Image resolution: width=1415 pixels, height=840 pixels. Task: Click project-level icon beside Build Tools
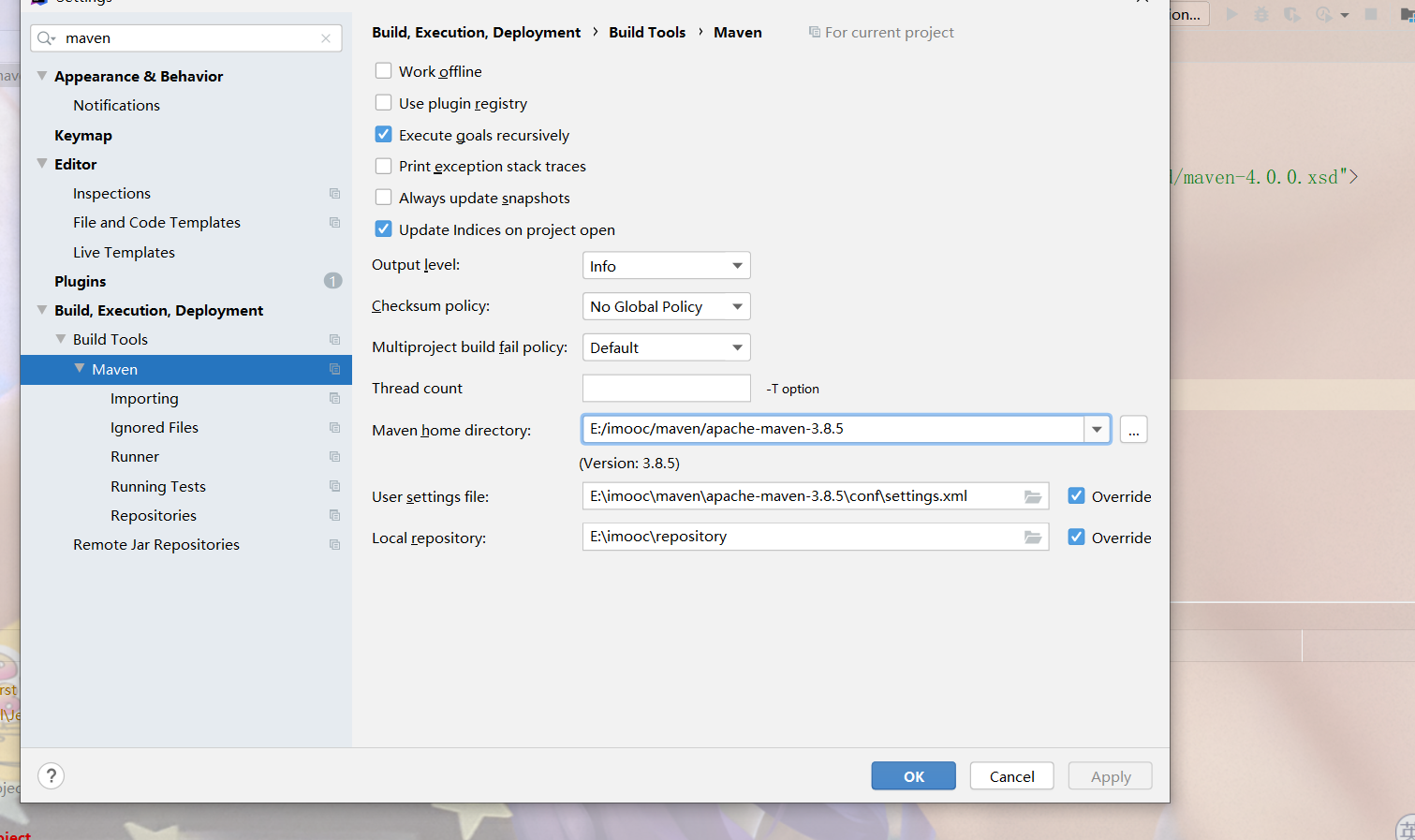(334, 339)
